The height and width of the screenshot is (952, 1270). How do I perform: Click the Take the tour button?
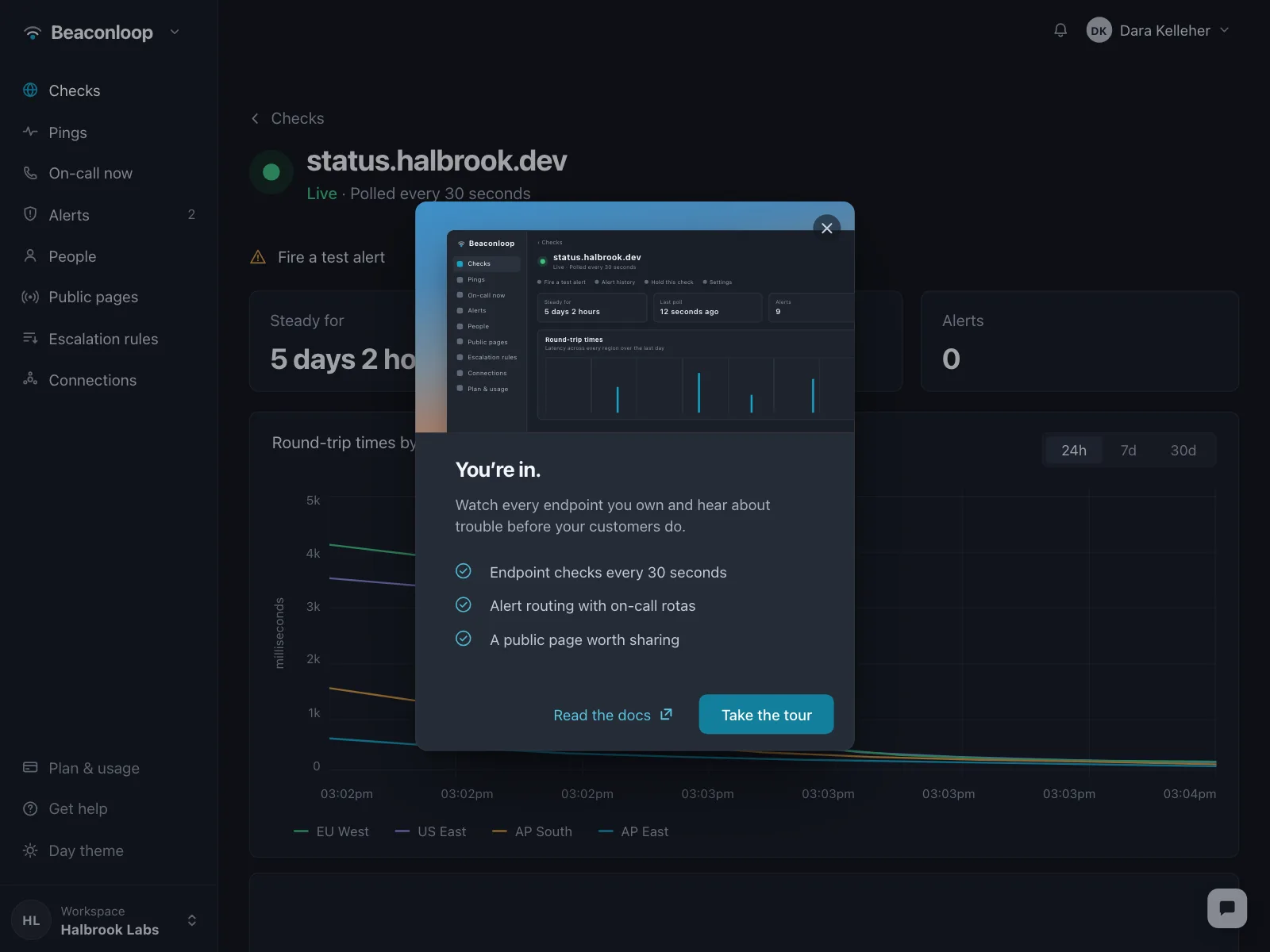766,714
